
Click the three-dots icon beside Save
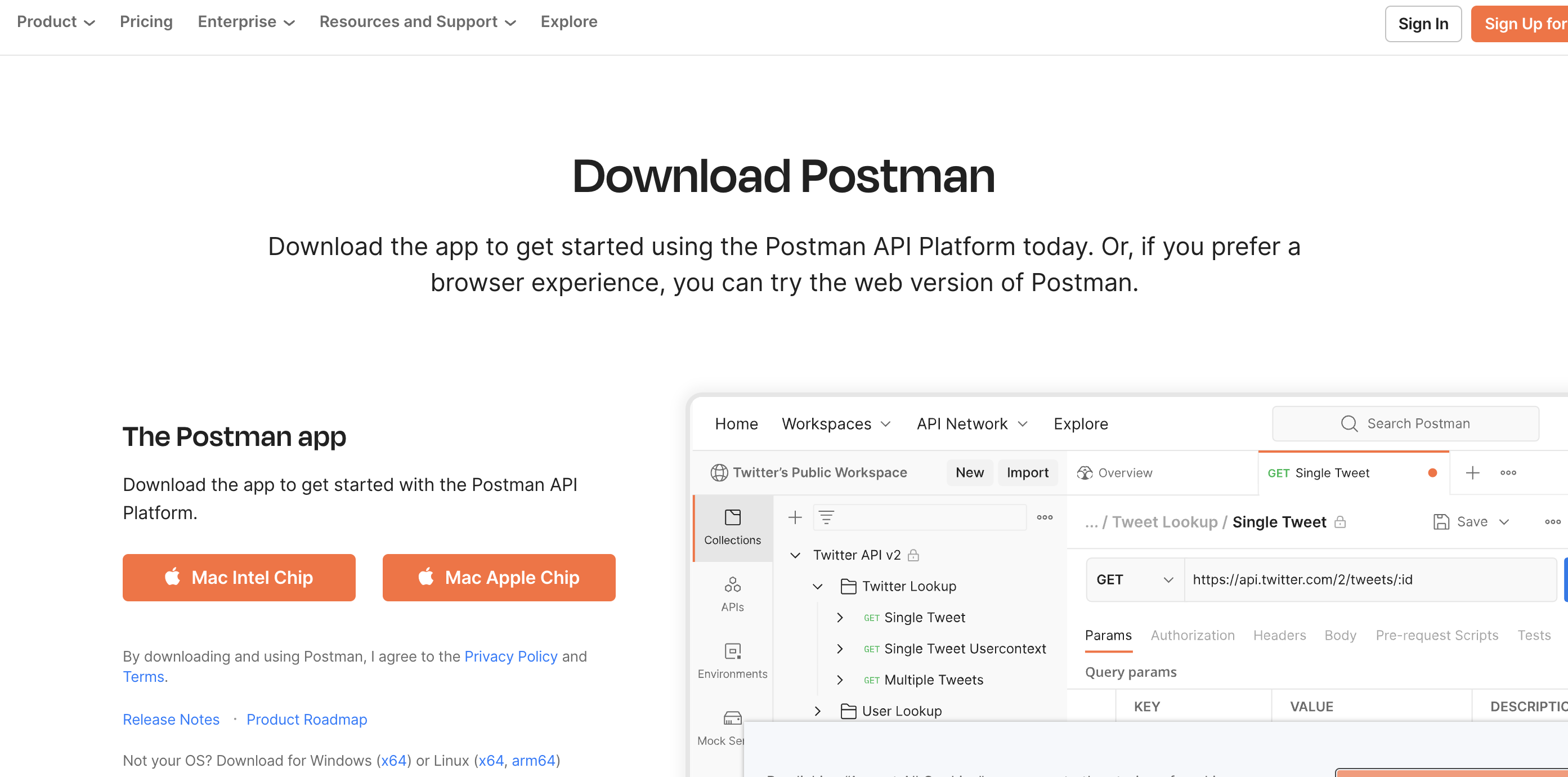click(1552, 522)
